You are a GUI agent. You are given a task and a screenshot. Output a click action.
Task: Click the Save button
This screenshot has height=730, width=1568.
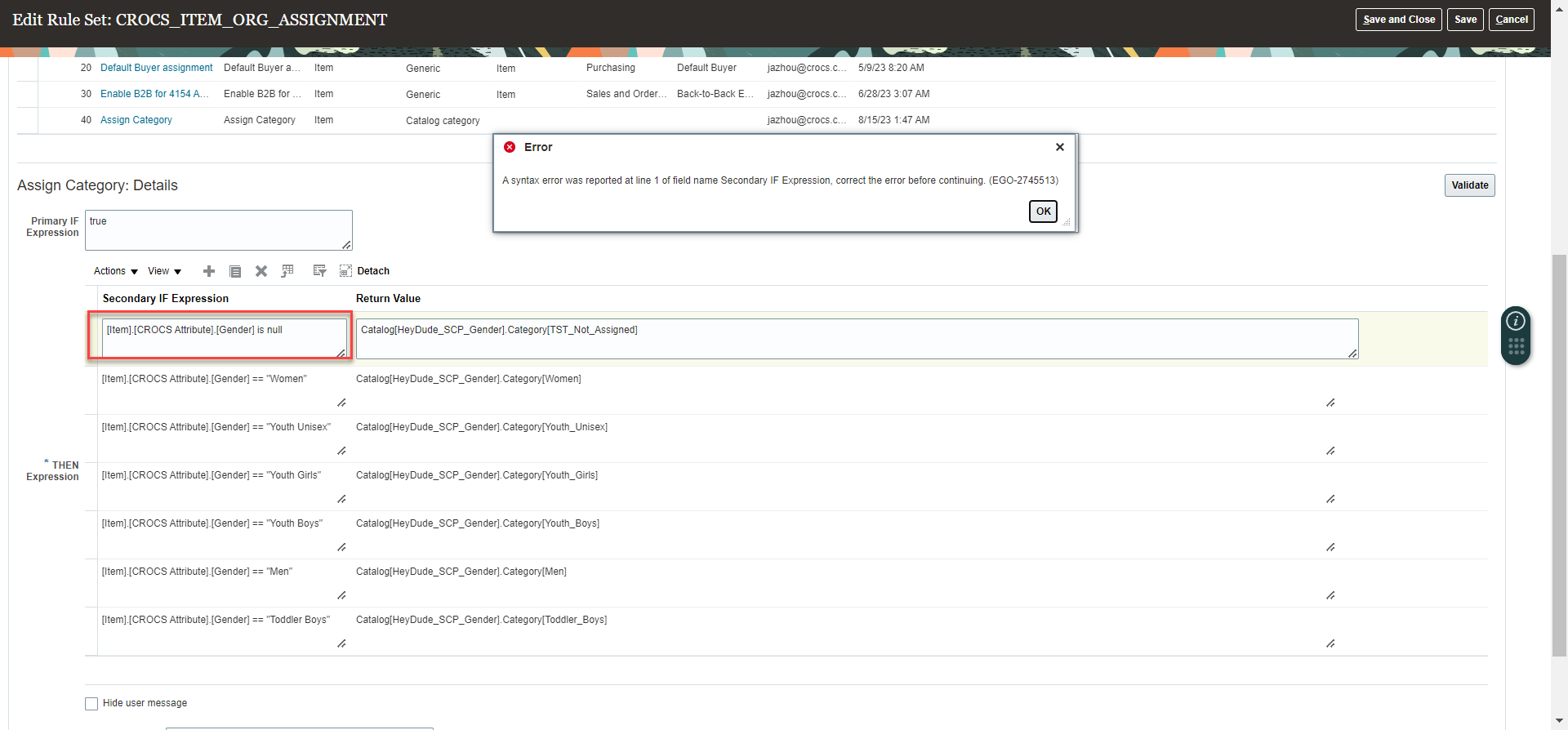[1466, 20]
